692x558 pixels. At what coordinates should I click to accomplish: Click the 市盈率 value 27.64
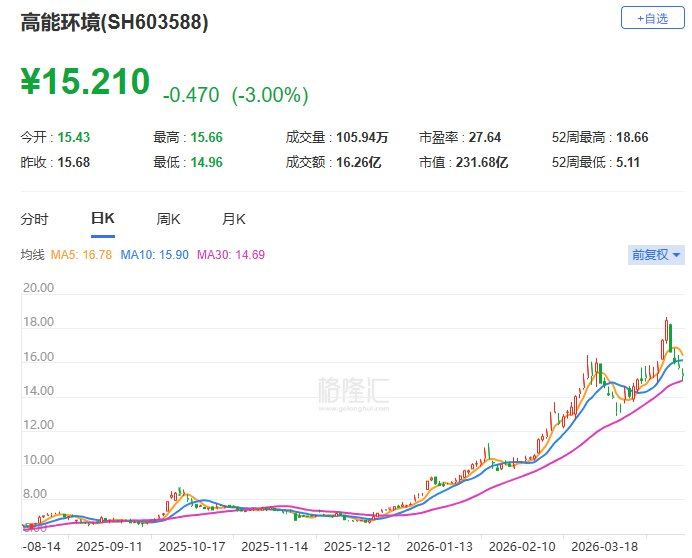485,137
